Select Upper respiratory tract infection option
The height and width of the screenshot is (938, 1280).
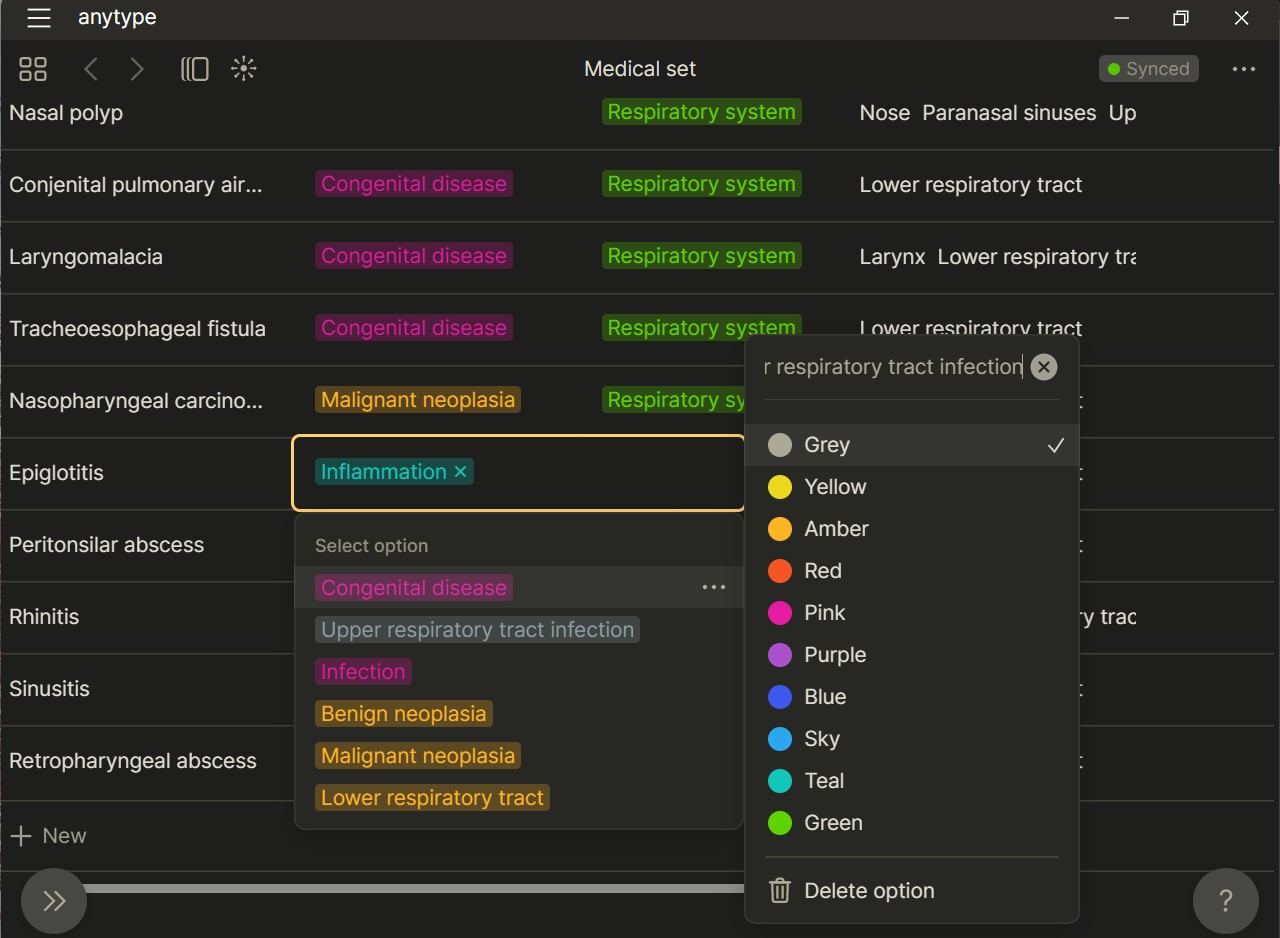(x=477, y=630)
